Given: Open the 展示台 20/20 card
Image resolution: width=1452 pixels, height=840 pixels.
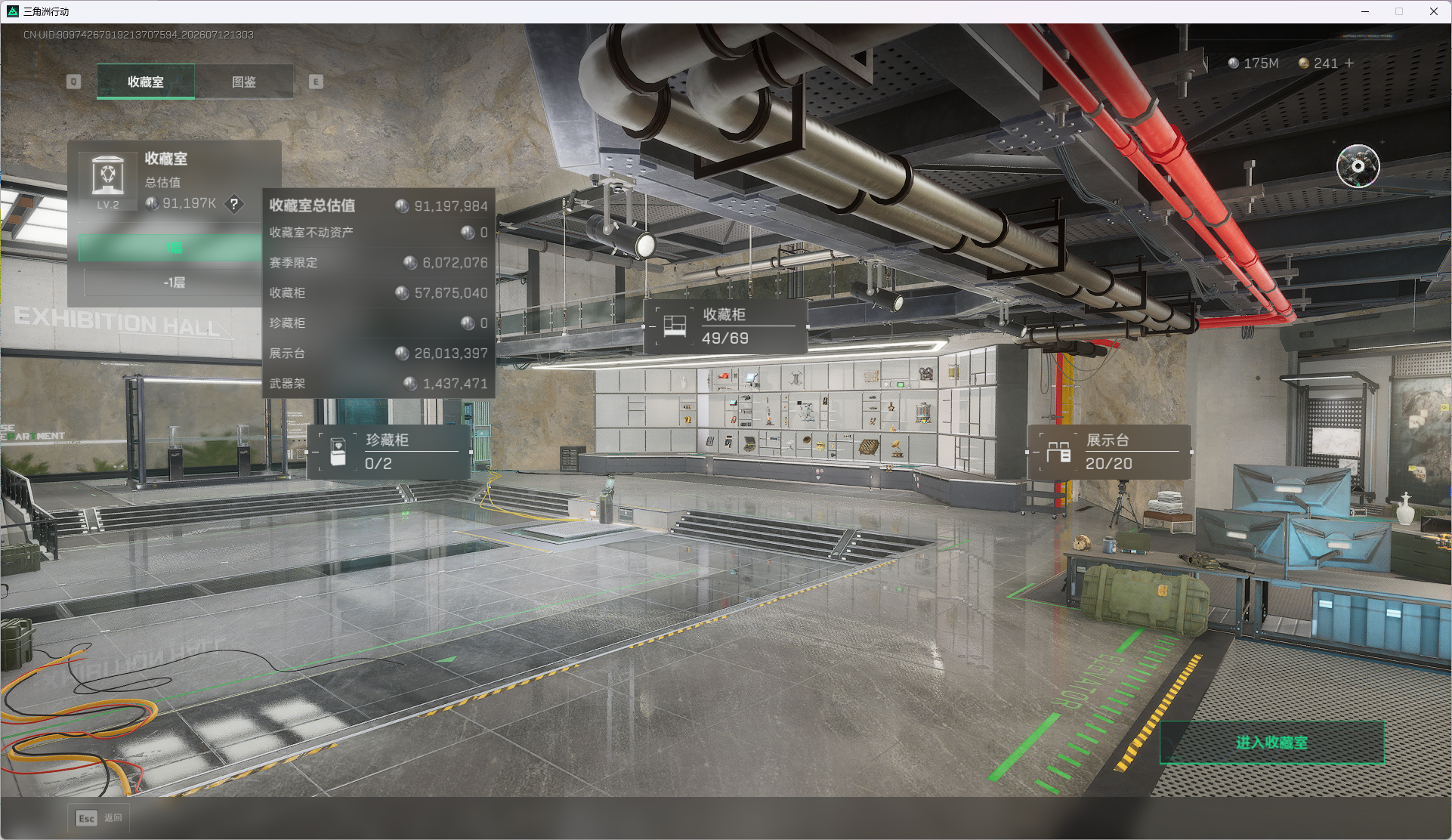Looking at the screenshot, I should point(1109,452).
